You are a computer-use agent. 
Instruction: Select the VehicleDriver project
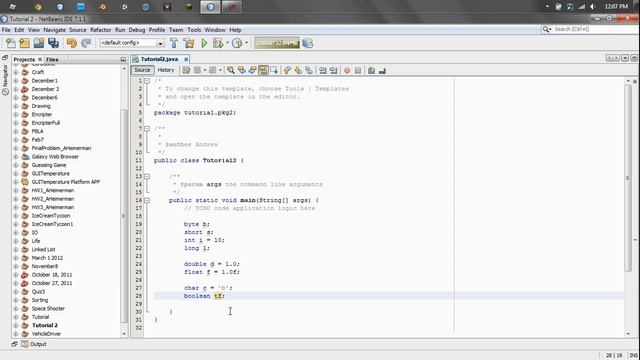click(x=46, y=334)
